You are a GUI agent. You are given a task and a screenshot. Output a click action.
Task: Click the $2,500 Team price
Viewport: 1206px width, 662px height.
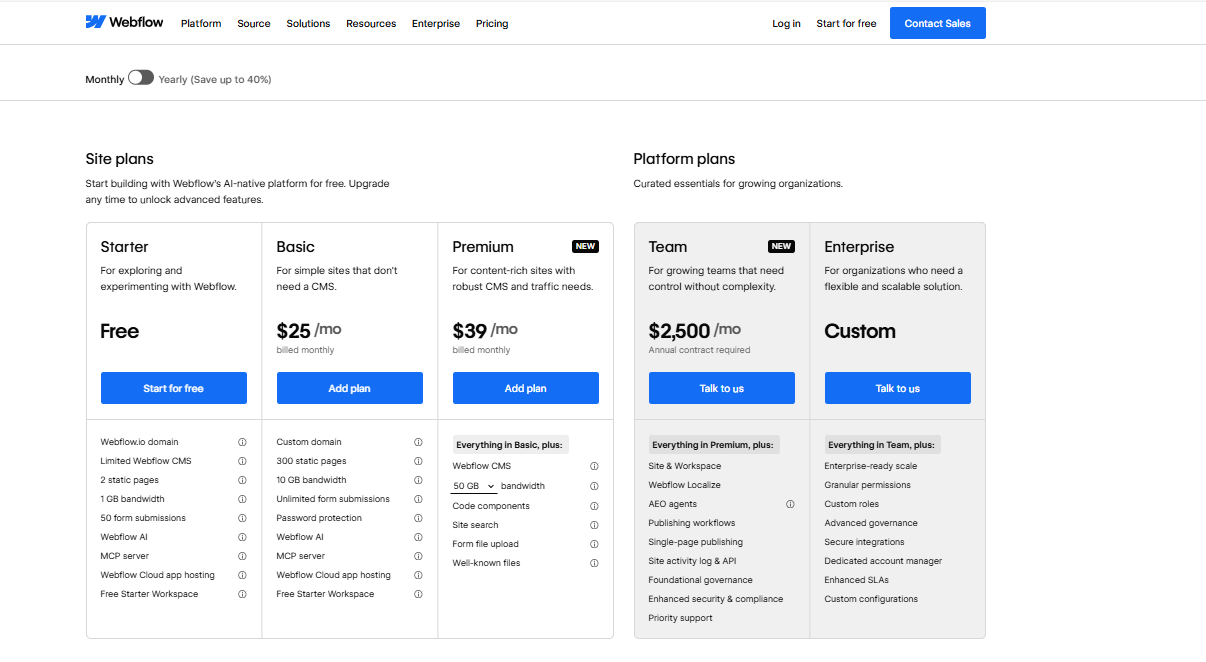[x=679, y=331]
